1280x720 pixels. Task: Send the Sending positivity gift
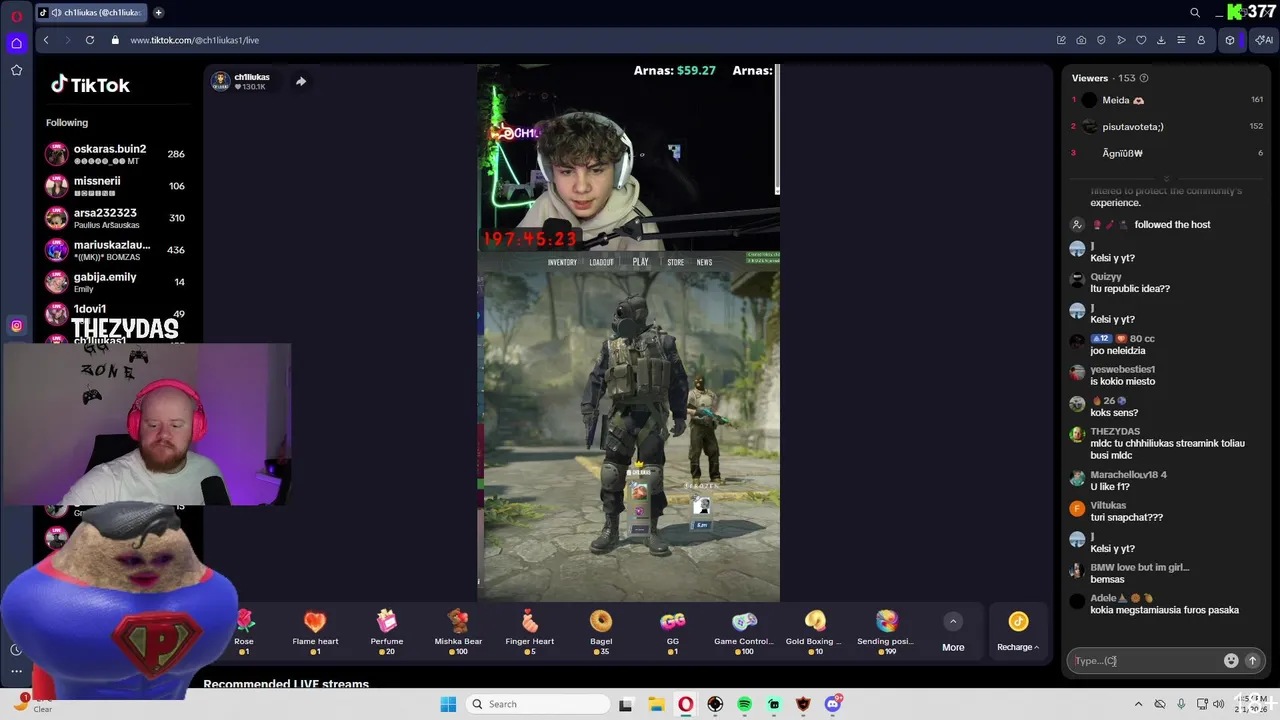(887, 632)
